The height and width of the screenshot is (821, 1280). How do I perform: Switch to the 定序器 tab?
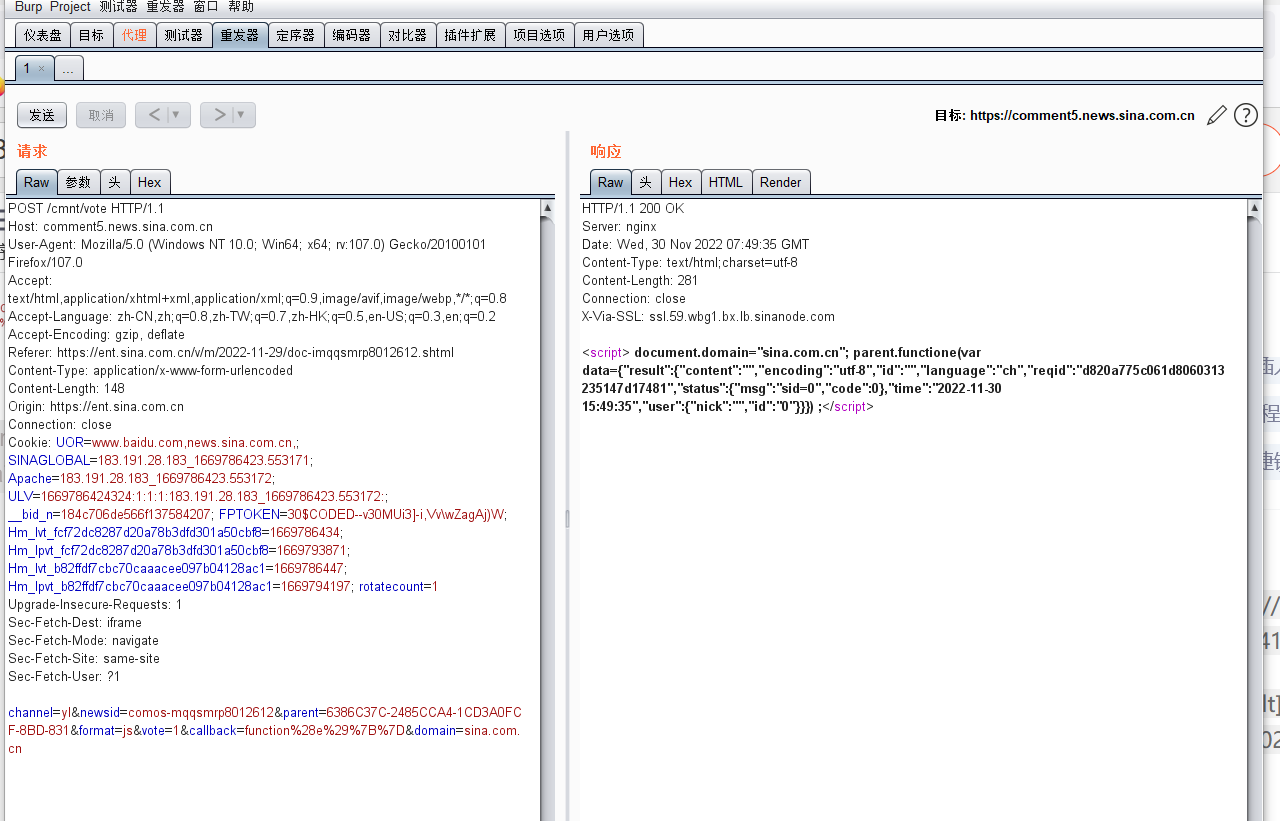point(296,35)
